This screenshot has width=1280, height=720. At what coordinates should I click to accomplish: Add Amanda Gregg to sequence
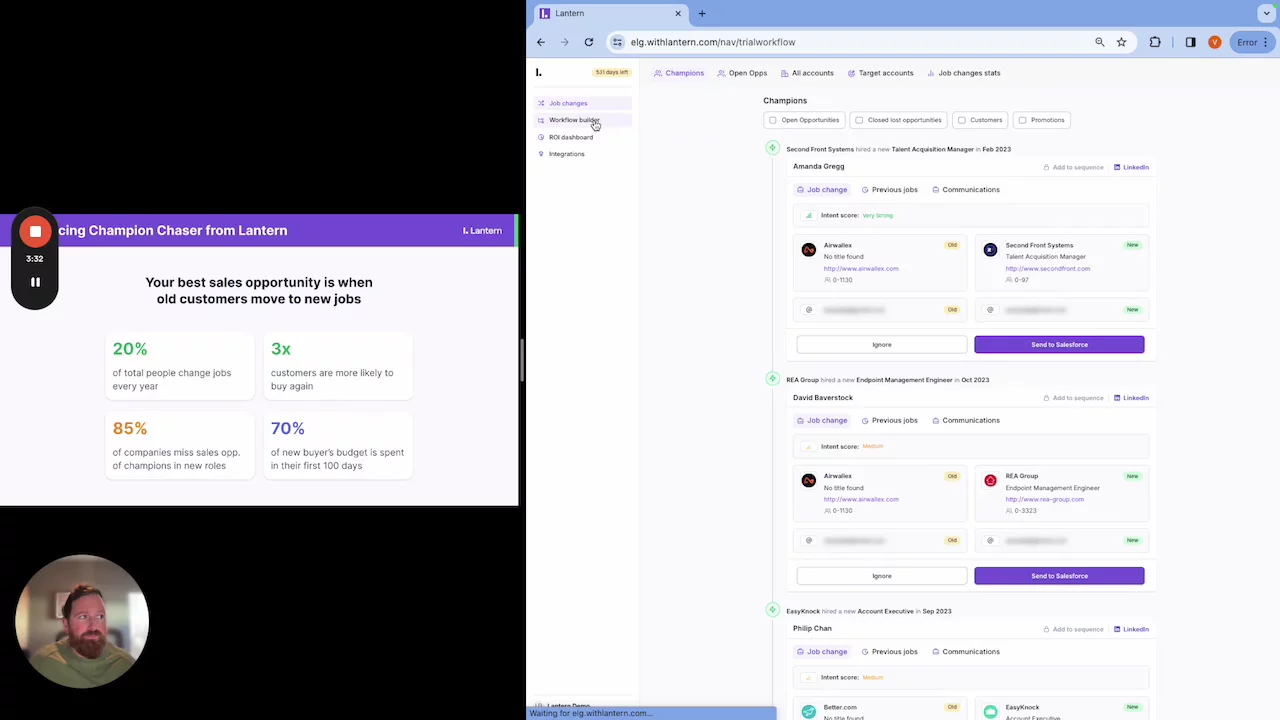tap(1073, 167)
